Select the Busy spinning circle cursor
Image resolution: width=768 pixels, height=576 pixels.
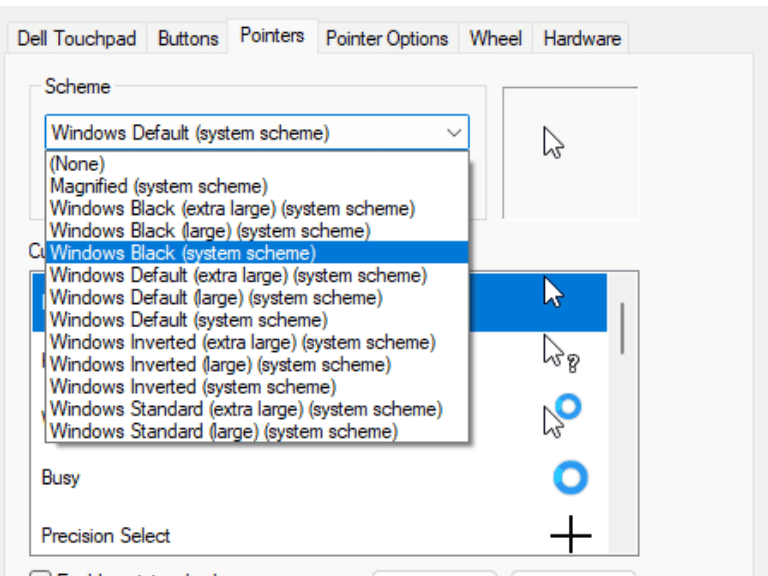571,478
